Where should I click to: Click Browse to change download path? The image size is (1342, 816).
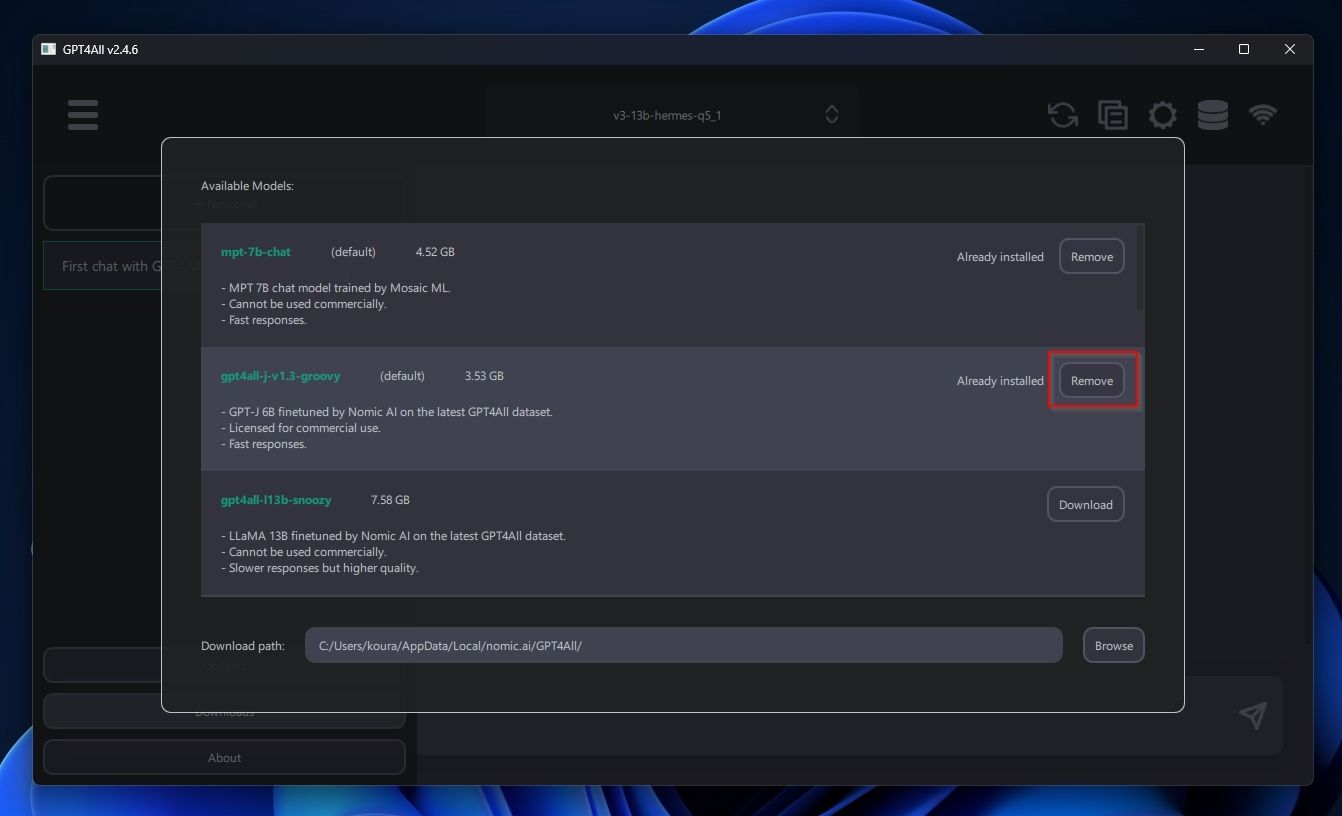click(1113, 646)
